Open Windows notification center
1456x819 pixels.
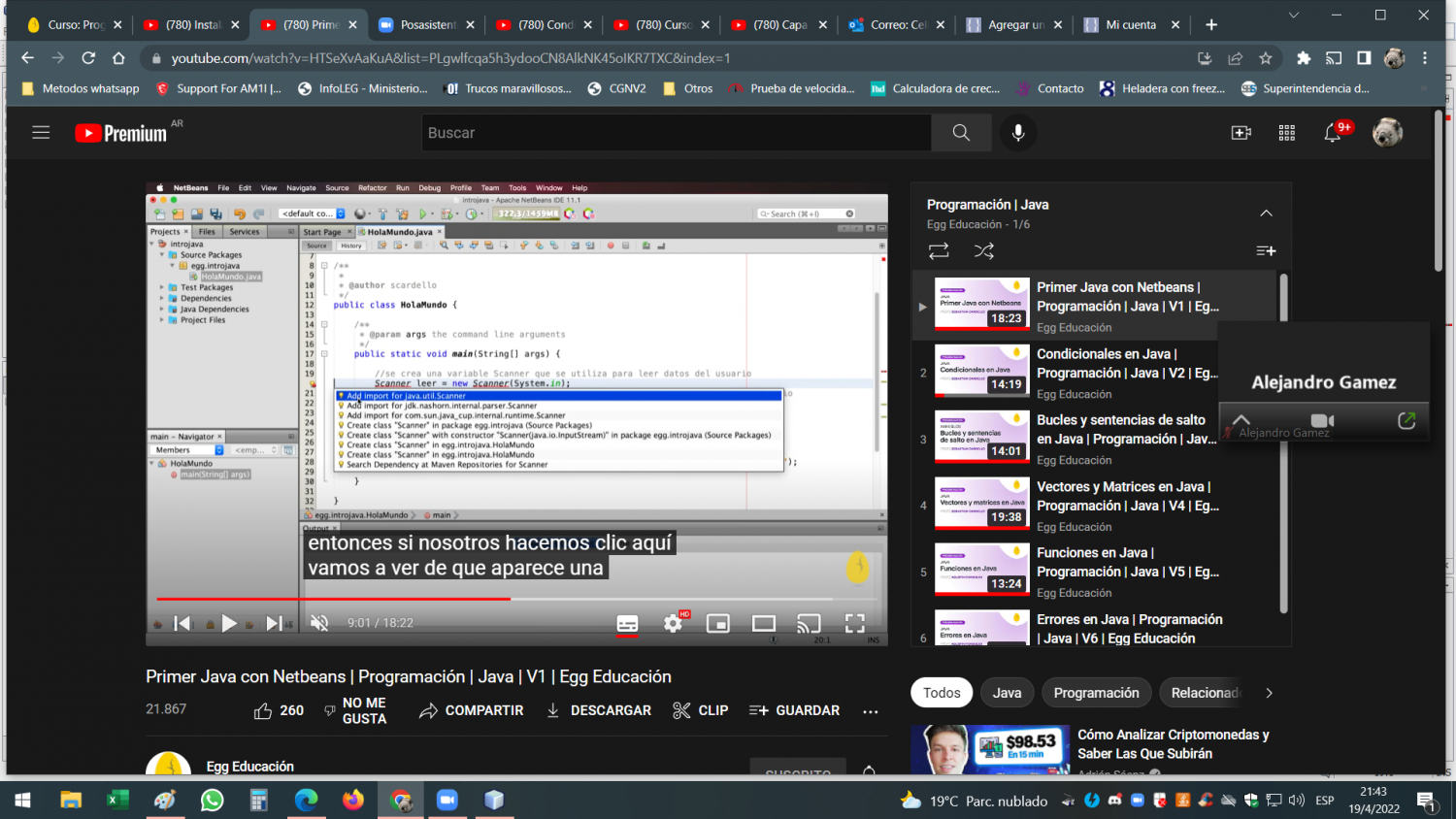[x=1426, y=801]
